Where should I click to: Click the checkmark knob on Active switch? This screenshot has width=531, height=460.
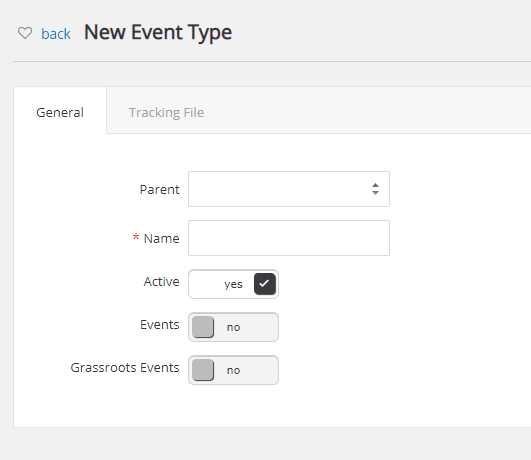click(265, 284)
